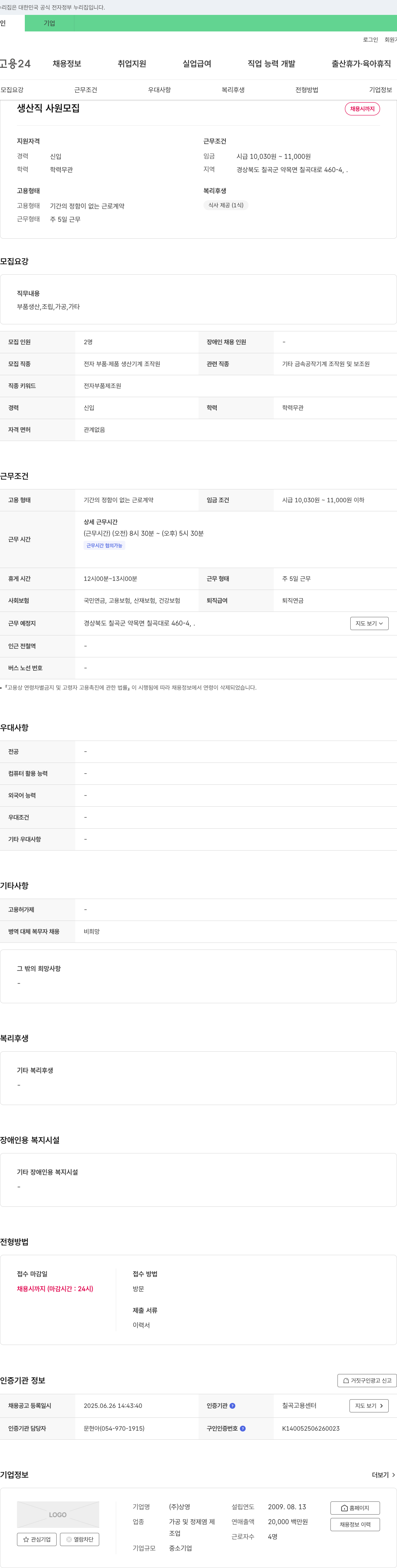
Task: Click wage text 시급 10,030원 ~ 11,000원 이하
Action: tap(323, 500)
